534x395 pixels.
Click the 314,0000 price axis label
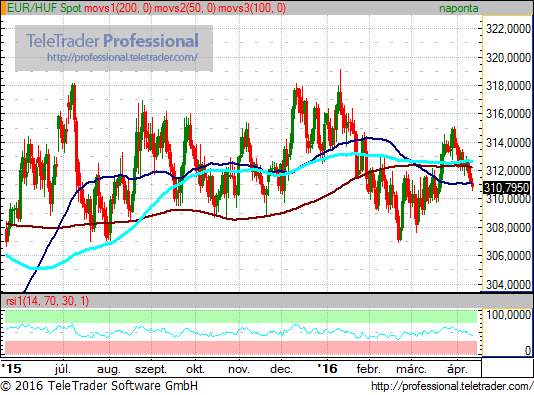(x=508, y=143)
